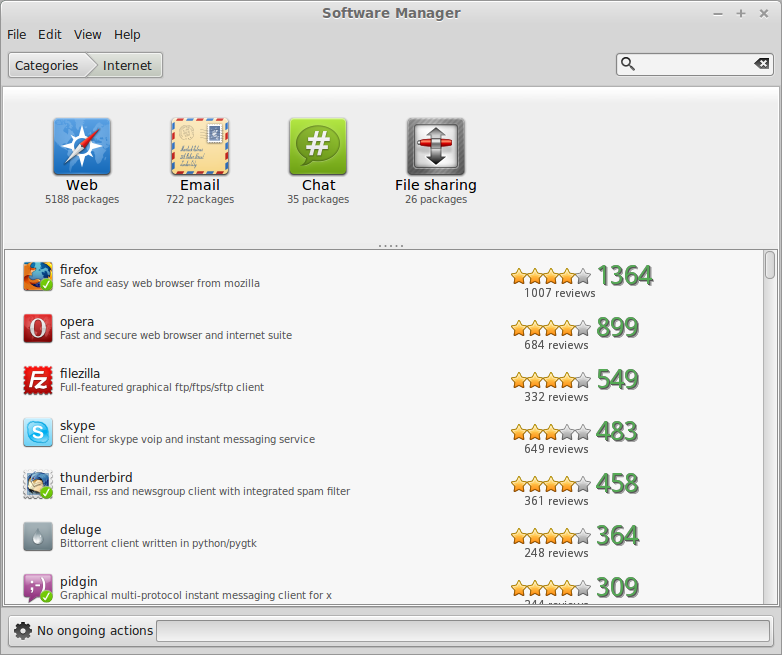Image resolution: width=782 pixels, height=655 pixels.
Task: Click 'Bittorrent client written in python/pygtk' description
Action: pos(158,543)
